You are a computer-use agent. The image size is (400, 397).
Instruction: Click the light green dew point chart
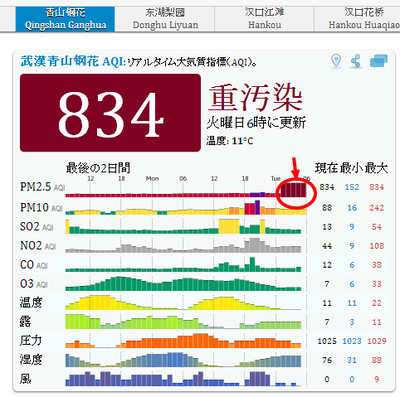(x=183, y=321)
